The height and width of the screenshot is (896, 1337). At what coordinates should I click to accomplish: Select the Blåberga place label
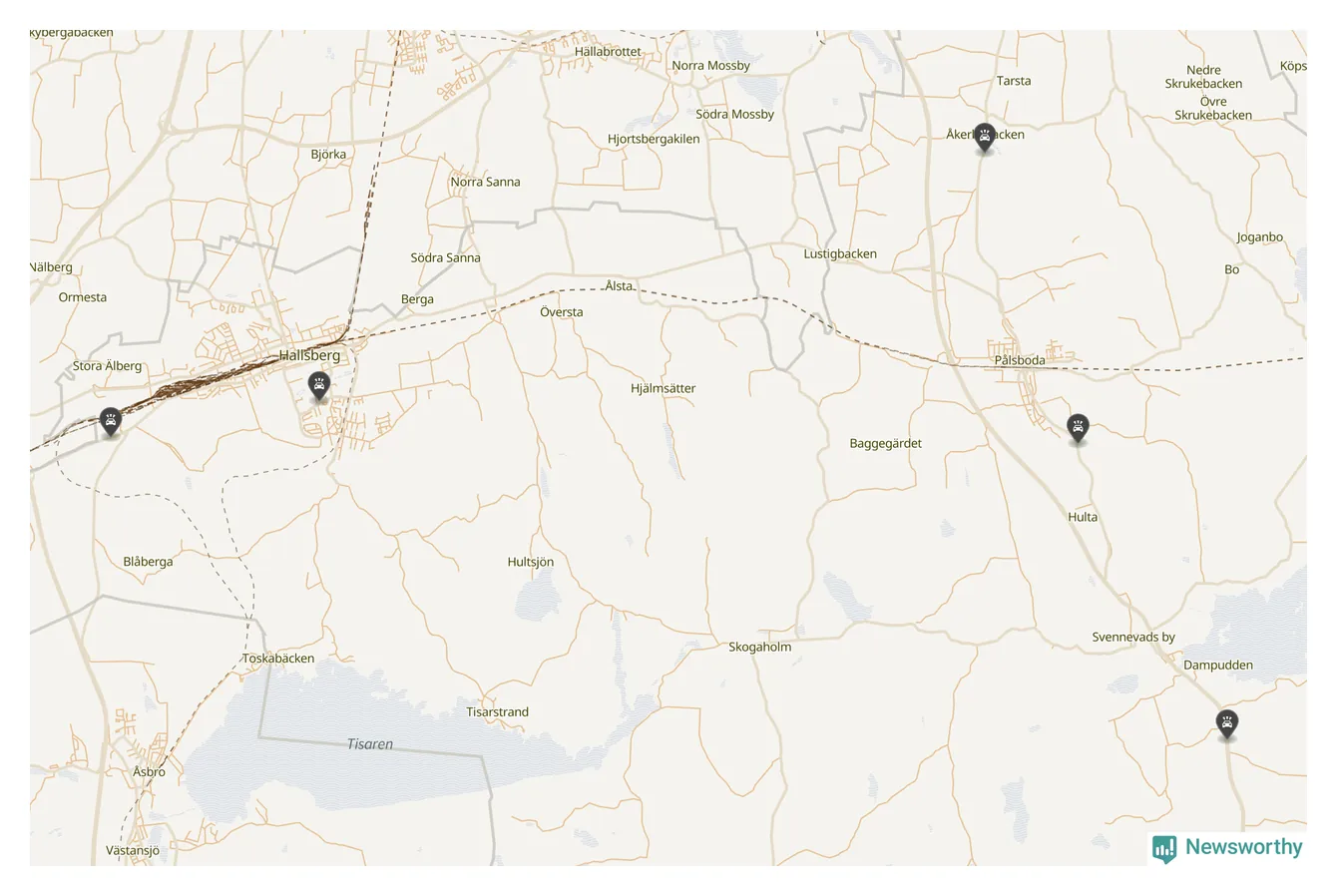pyautogui.click(x=148, y=562)
